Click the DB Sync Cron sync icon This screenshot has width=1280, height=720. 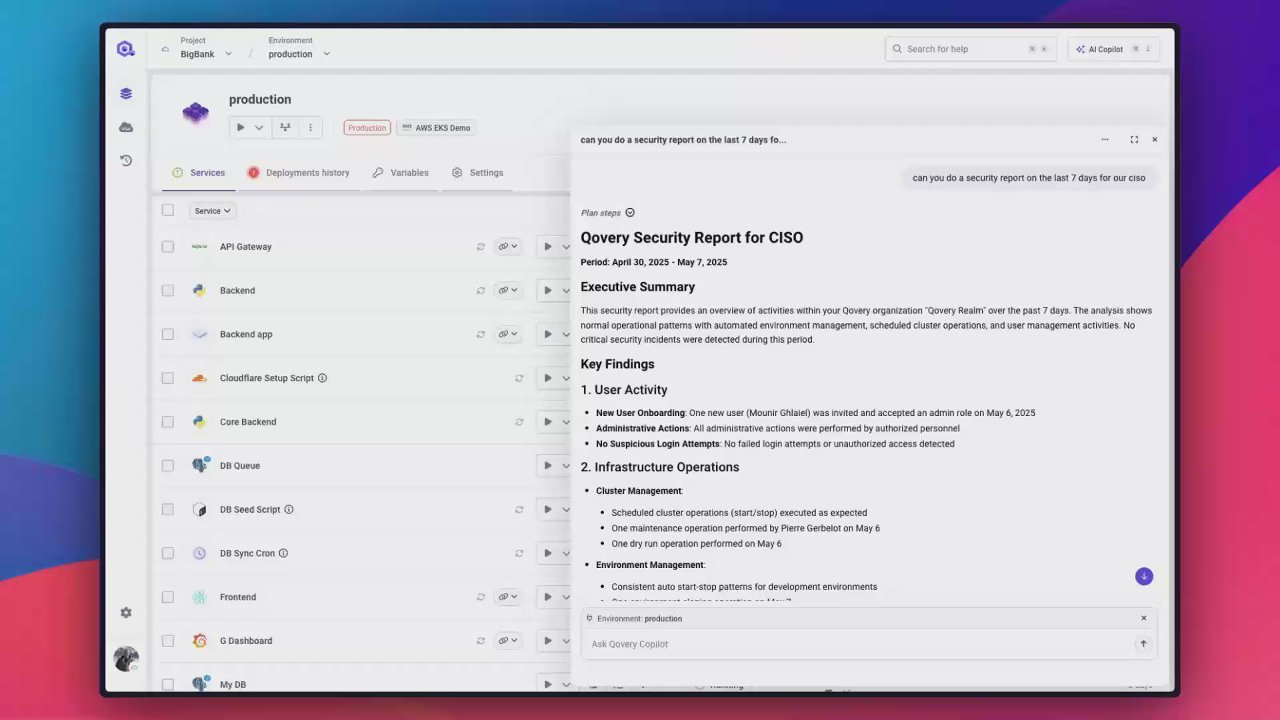[x=519, y=553]
